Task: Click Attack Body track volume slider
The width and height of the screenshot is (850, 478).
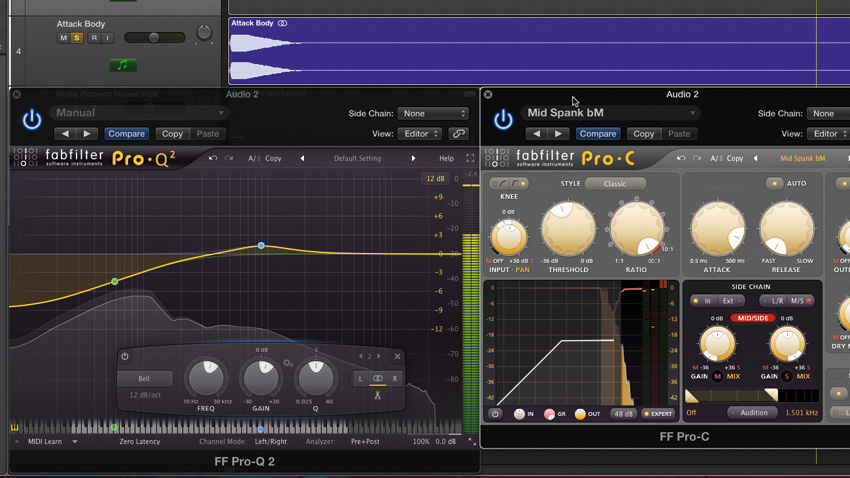Action: (x=154, y=37)
